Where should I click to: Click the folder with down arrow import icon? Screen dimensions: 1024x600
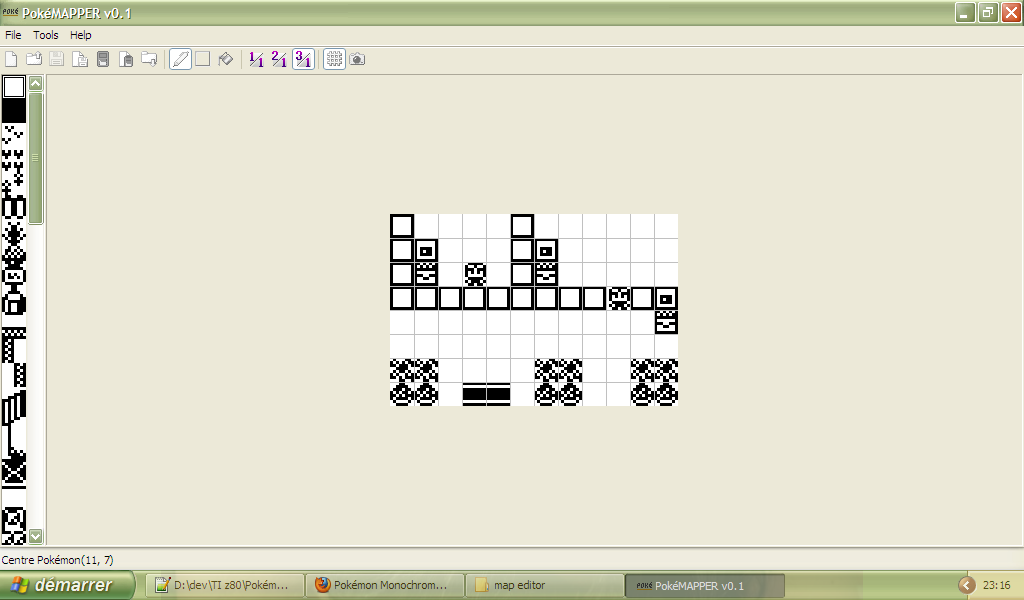[x=149, y=59]
